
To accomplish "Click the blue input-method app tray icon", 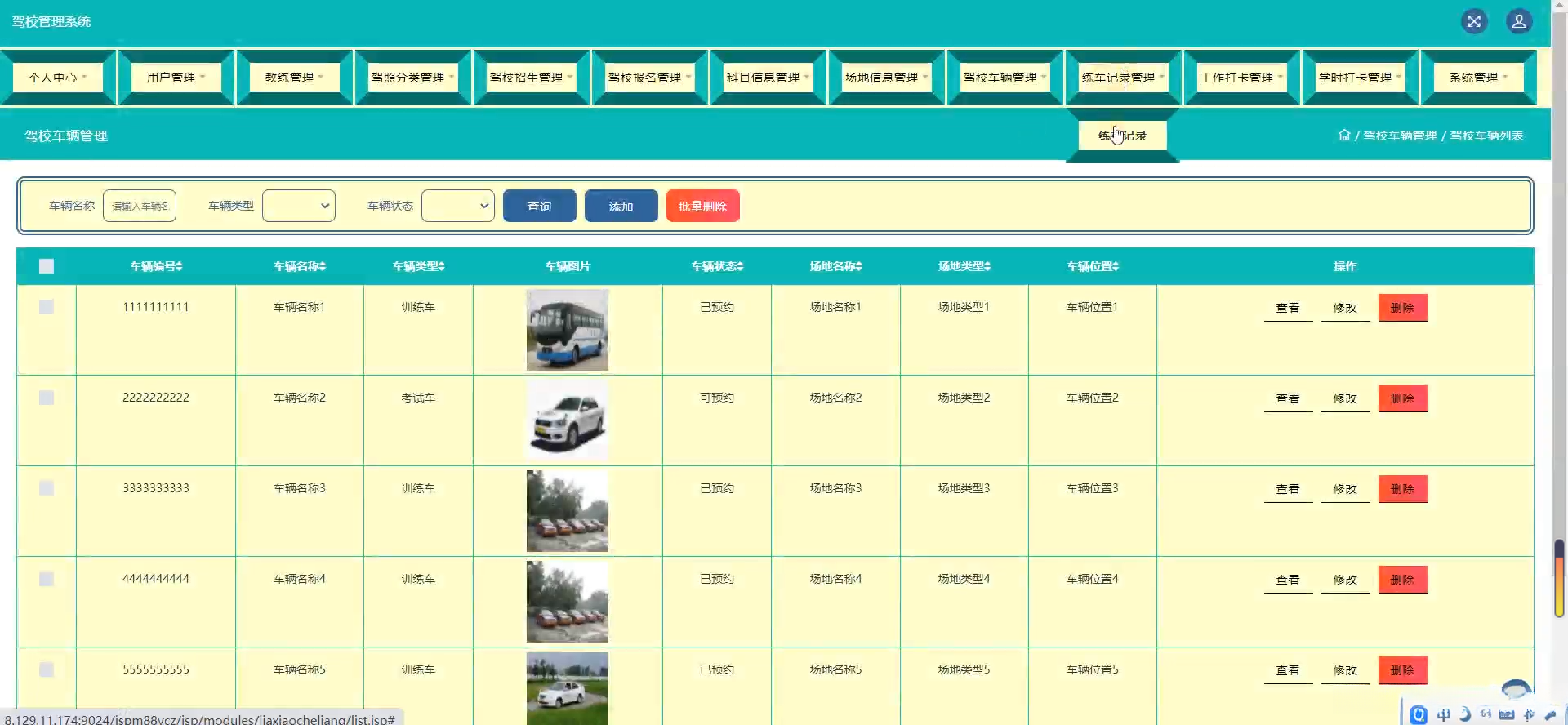I will tap(1419, 715).
